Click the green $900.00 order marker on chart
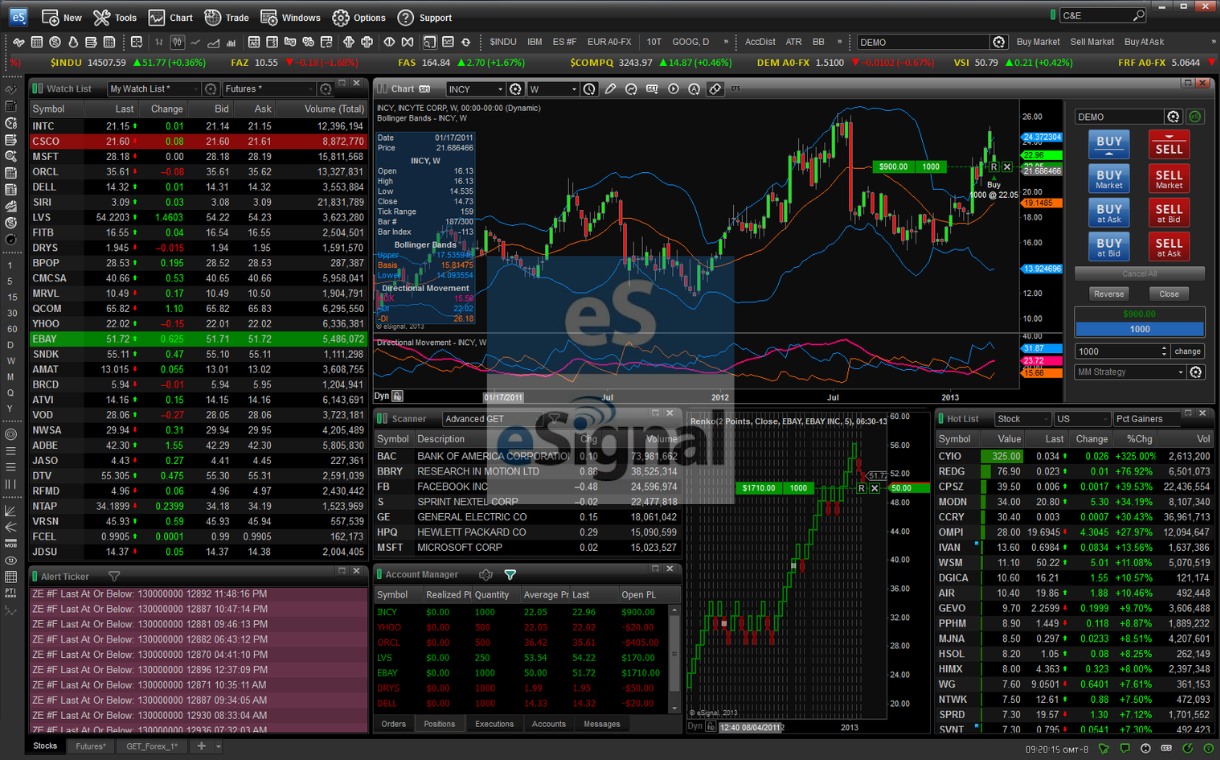 click(x=892, y=167)
